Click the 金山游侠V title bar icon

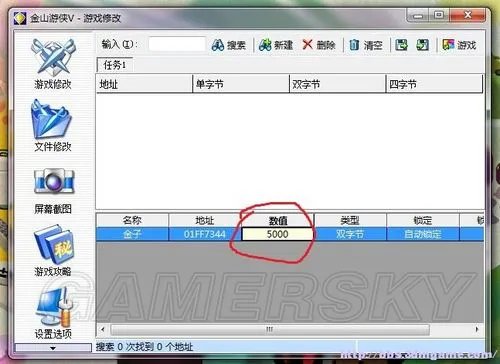click(20, 18)
